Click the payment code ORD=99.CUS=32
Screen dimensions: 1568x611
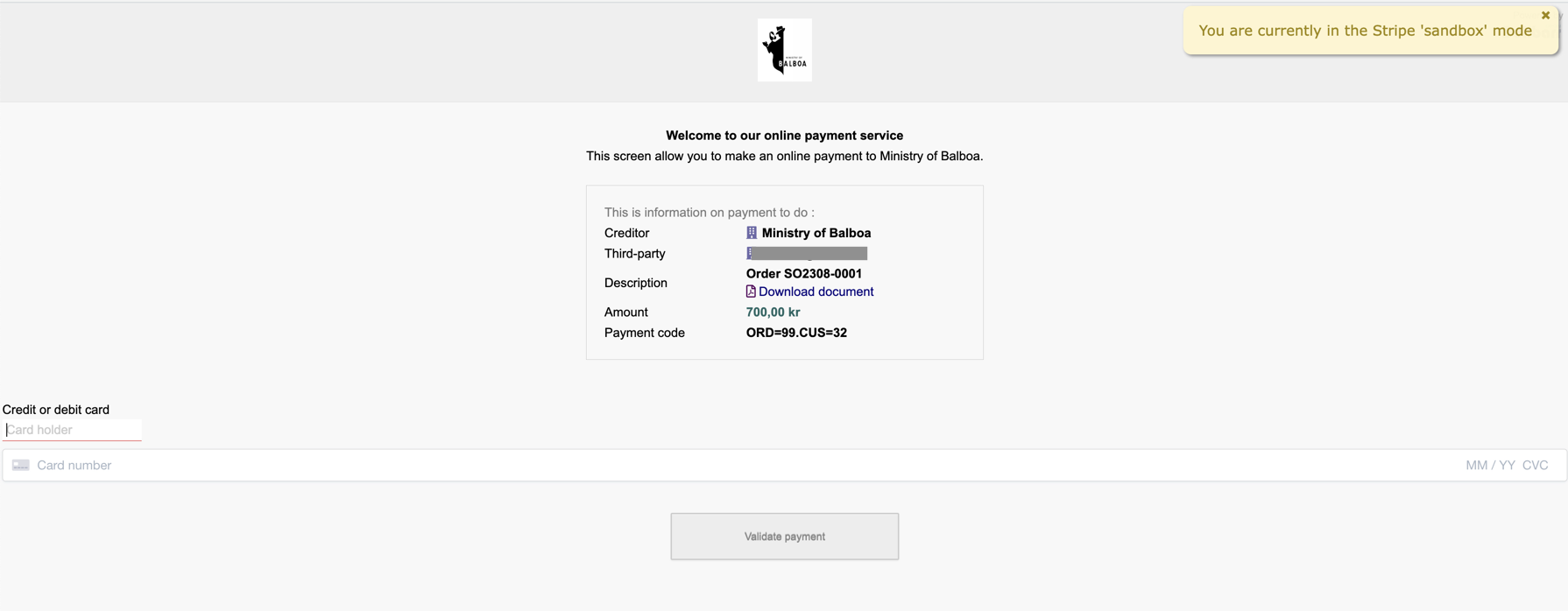[796, 333]
